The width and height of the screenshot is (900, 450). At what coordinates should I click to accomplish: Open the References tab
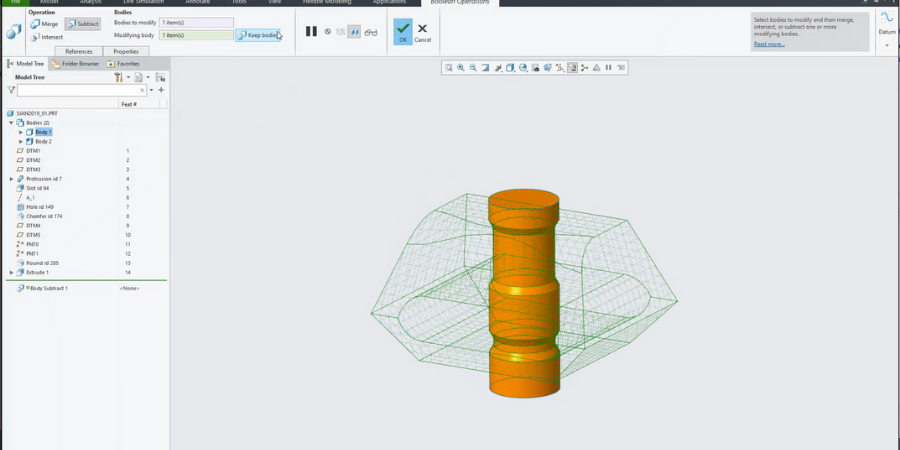coord(79,51)
